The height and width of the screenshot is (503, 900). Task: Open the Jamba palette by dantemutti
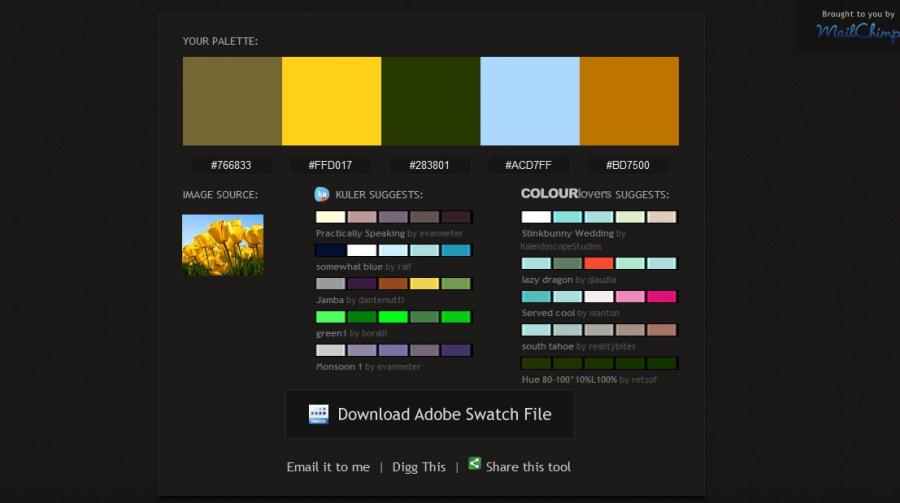pyautogui.click(x=329, y=300)
